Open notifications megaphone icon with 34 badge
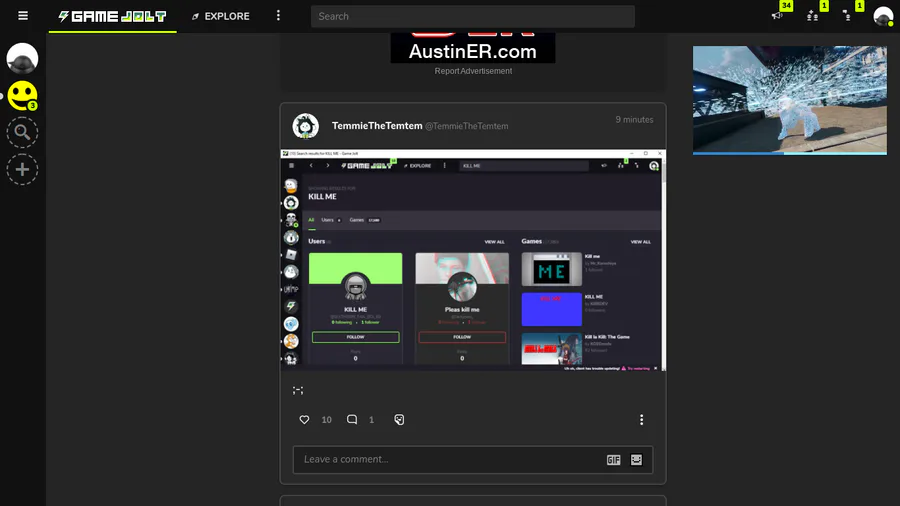 (x=778, y=15)
